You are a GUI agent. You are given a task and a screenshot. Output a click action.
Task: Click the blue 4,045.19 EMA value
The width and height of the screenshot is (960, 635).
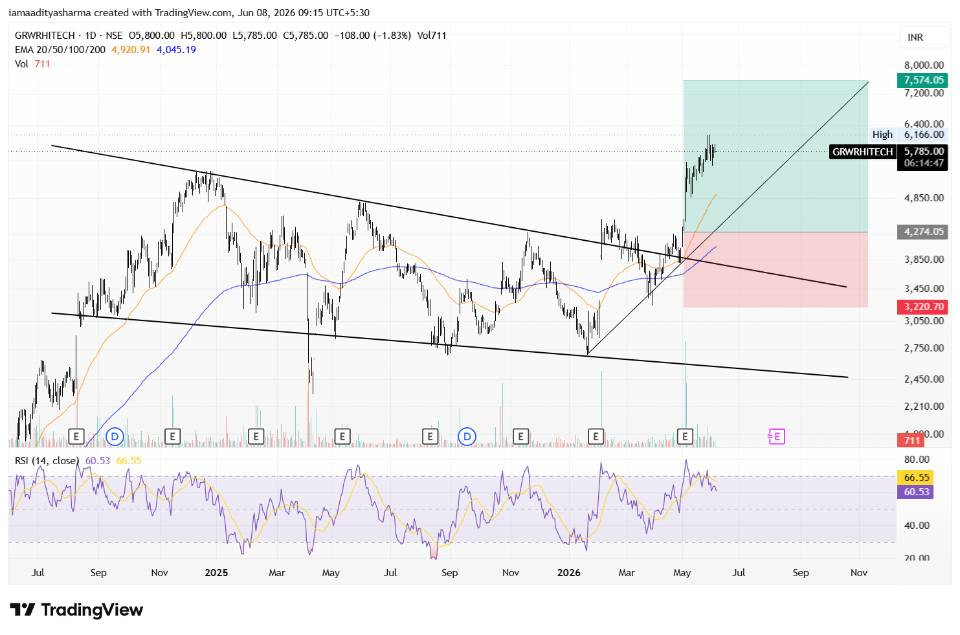[x=176, y=50]
